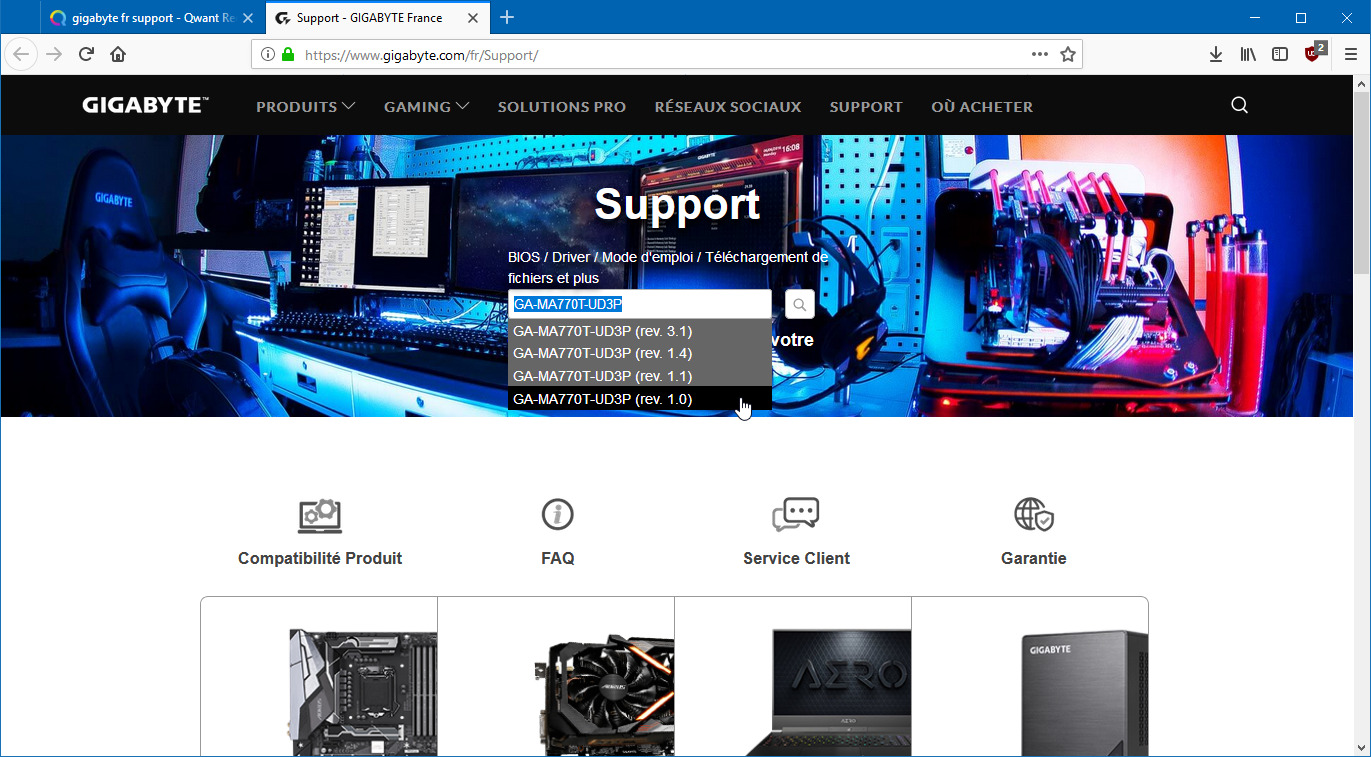Open the site search magnifier in the header
The height and width of the screenshot is (757, 1371).
point(1240,105)
